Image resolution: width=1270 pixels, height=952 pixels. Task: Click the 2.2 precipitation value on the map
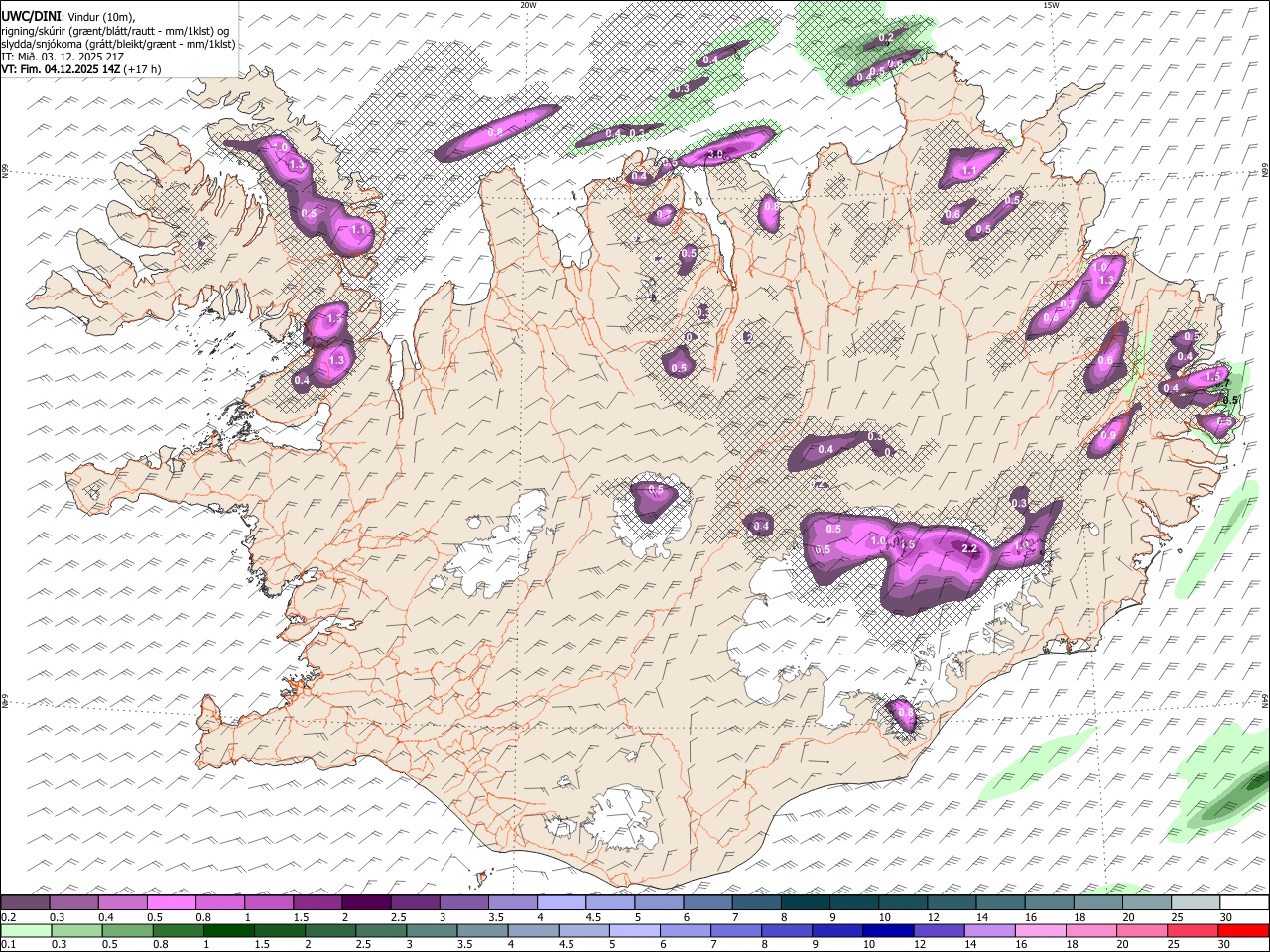(970, 548)
